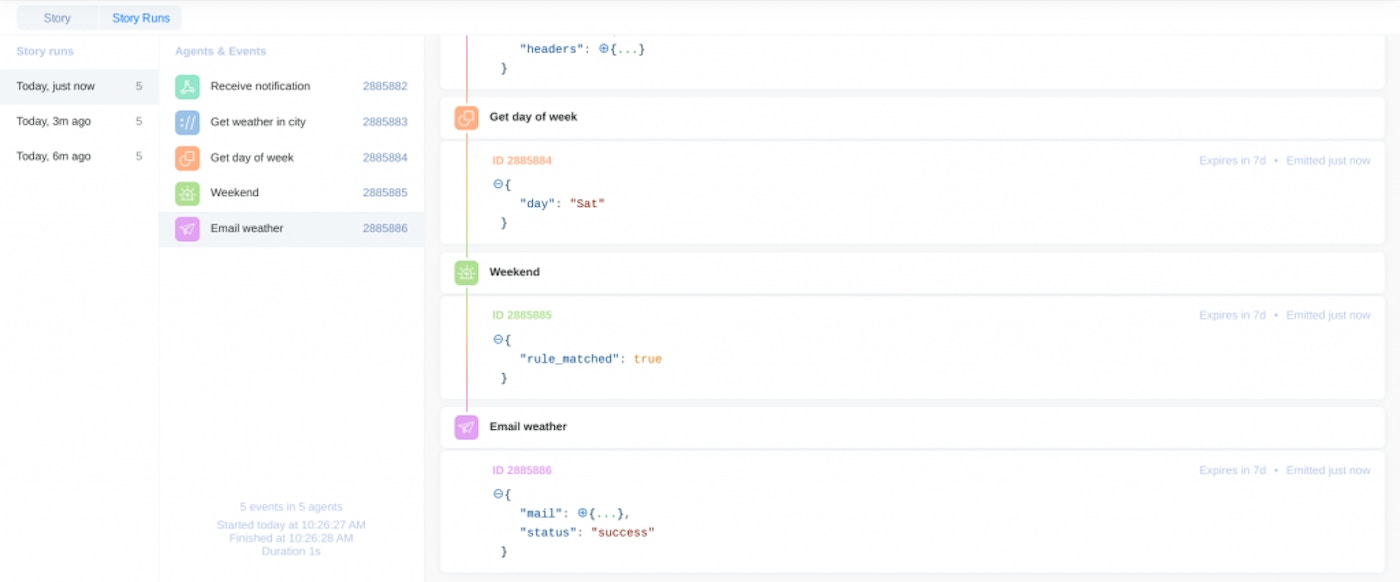Open the story run from 3m ago
This screenshot has height=582, width=1400.
click(54, 121)
